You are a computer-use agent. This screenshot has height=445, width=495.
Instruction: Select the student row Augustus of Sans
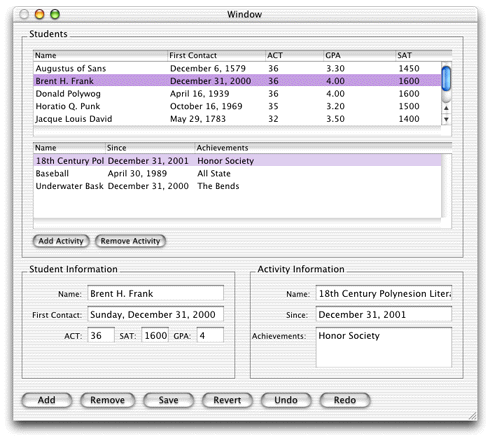click(237, 68)
